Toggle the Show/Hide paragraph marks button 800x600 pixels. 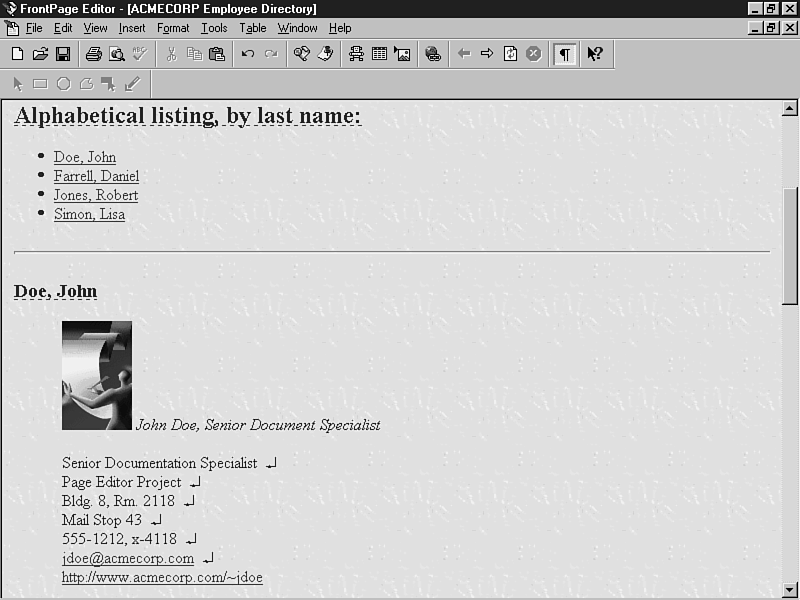(x=565, y=54)
